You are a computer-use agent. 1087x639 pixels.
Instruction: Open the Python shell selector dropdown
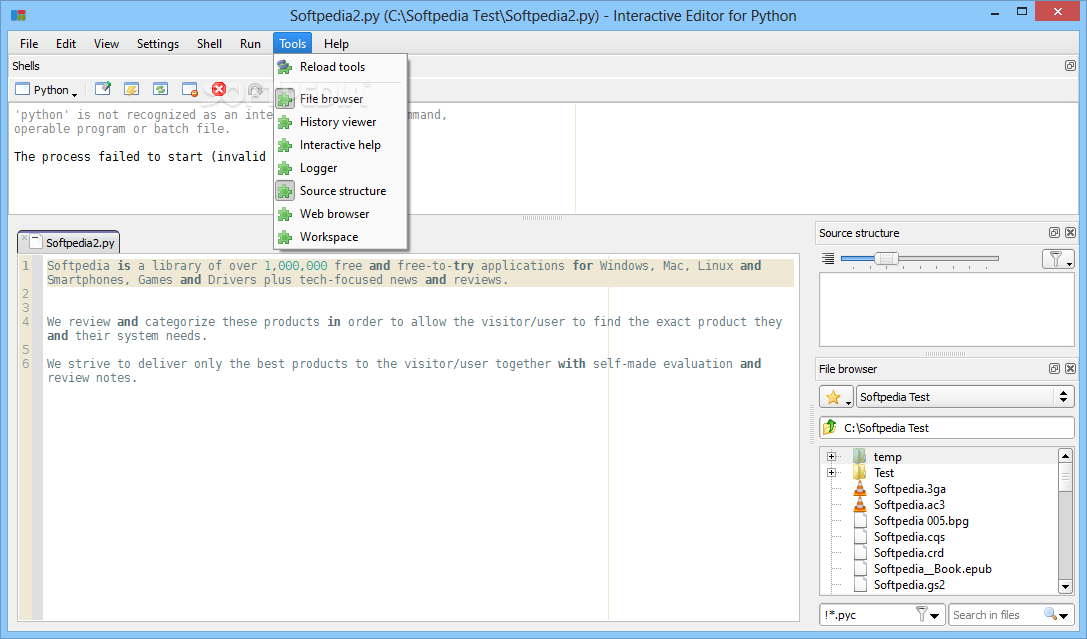tap(46, 89)
